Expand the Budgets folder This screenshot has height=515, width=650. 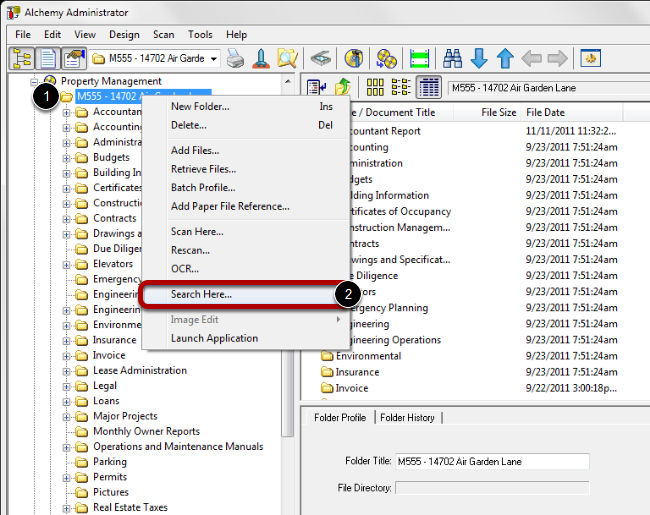[66, 158]
